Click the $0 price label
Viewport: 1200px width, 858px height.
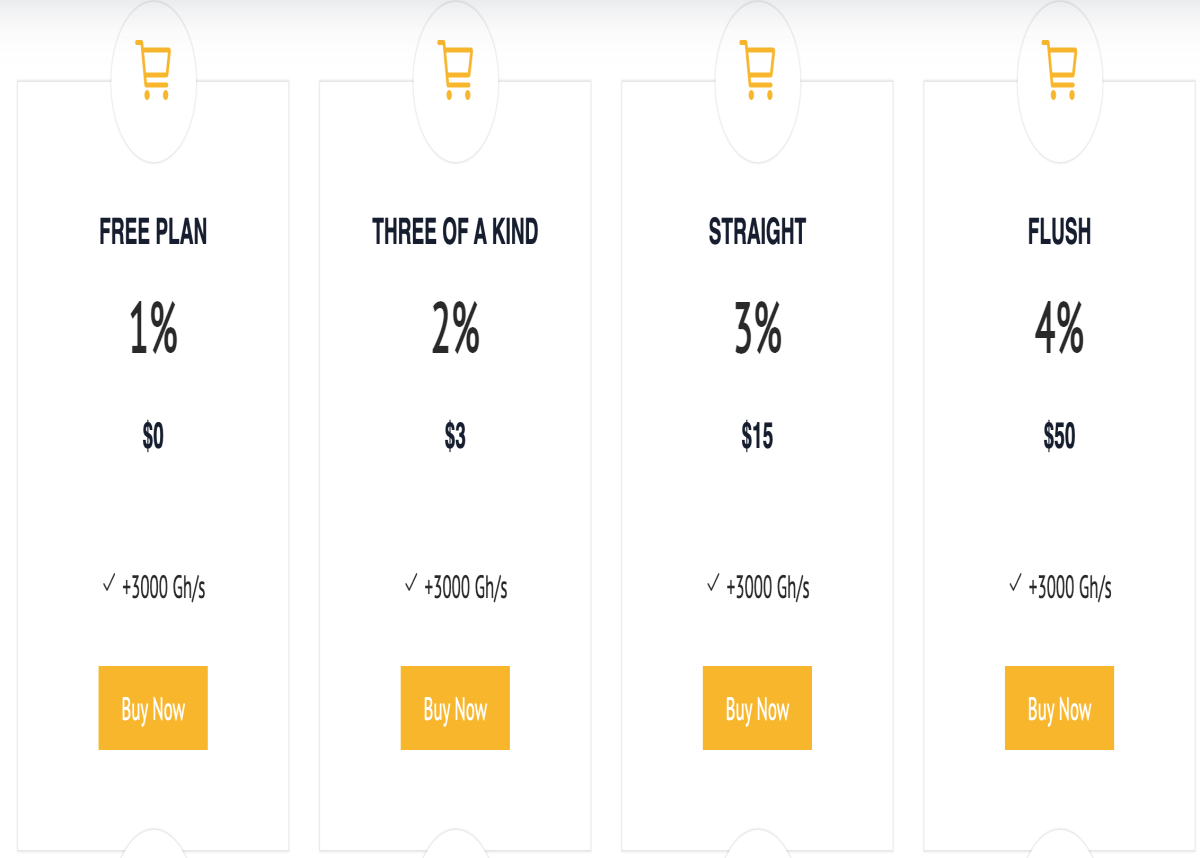[x=153, y=436]
